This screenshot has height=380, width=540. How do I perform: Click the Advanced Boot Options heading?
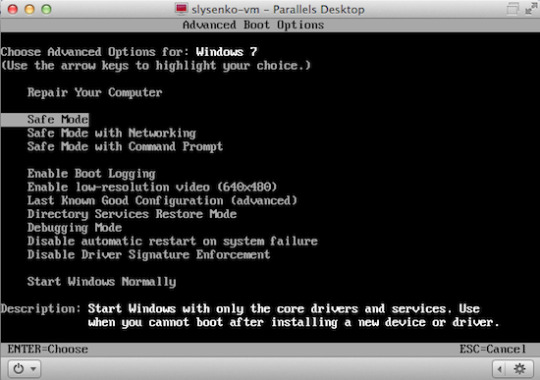[x=253, y=25]
